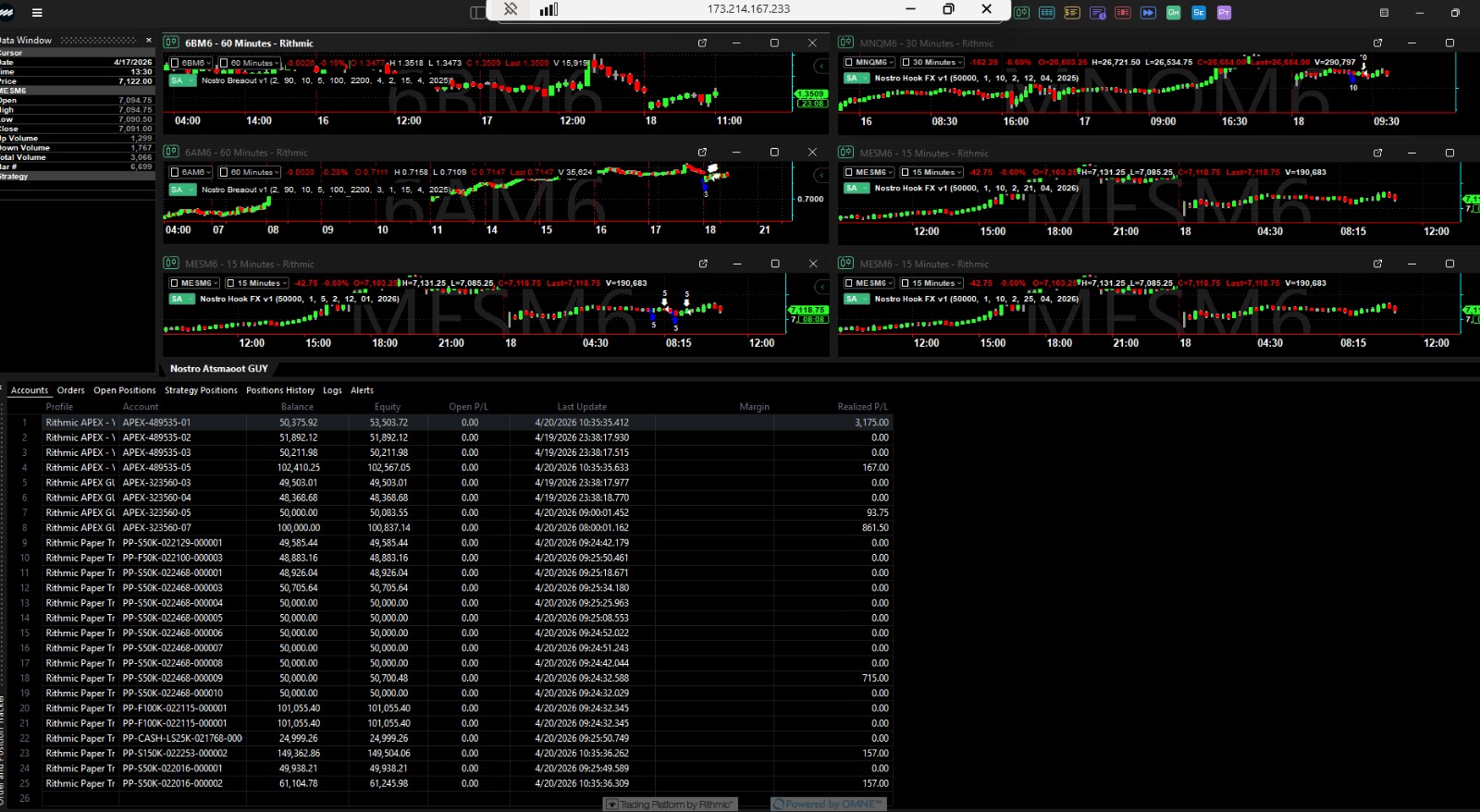Click the sidebar panel toggle icon in the title bar
Screen dimensions: 1480x812
[477, 12]
